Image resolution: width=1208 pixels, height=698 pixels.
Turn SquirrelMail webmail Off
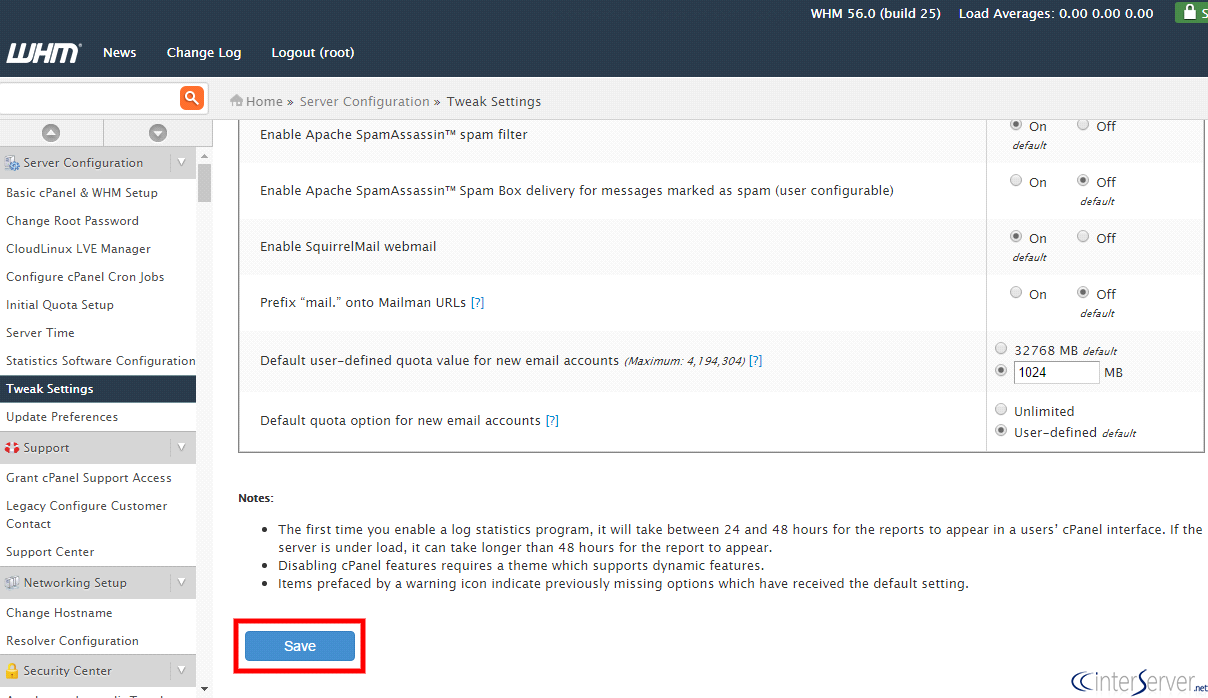1083,237
